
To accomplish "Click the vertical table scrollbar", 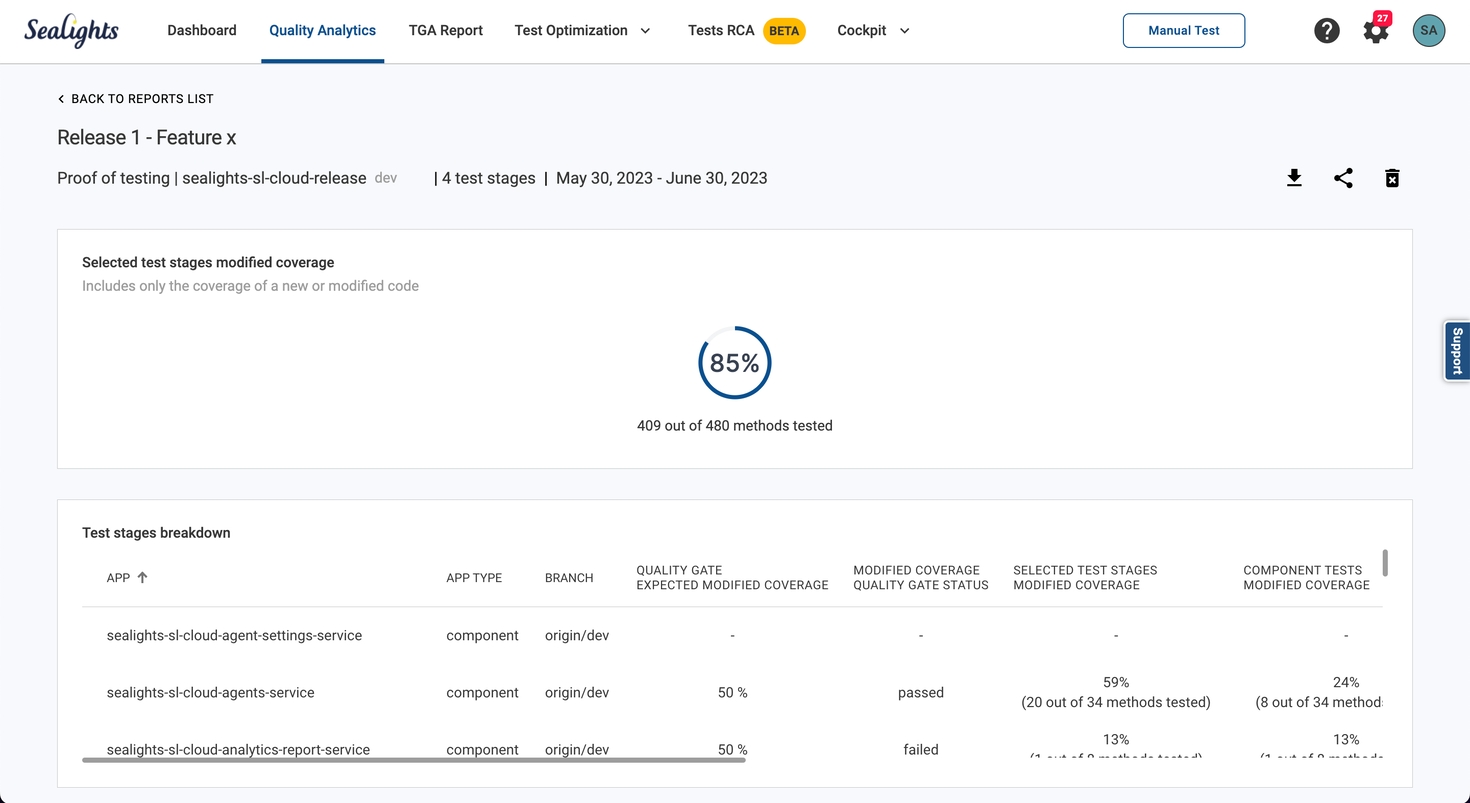I will [1385, 563].
